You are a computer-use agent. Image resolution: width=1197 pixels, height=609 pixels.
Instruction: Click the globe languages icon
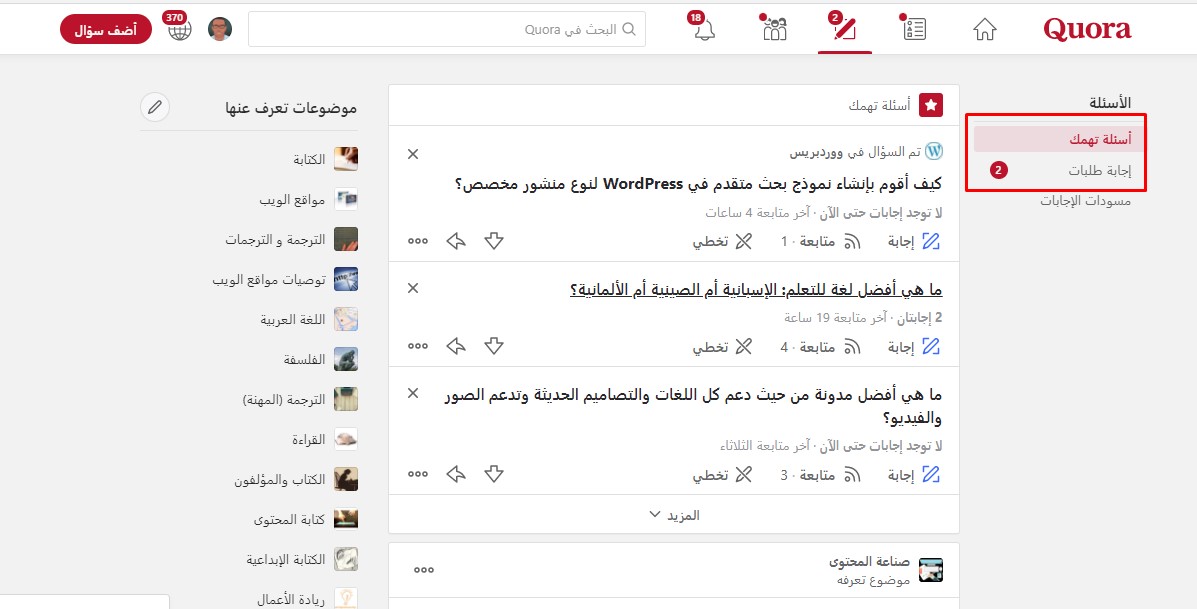[180, 30]
